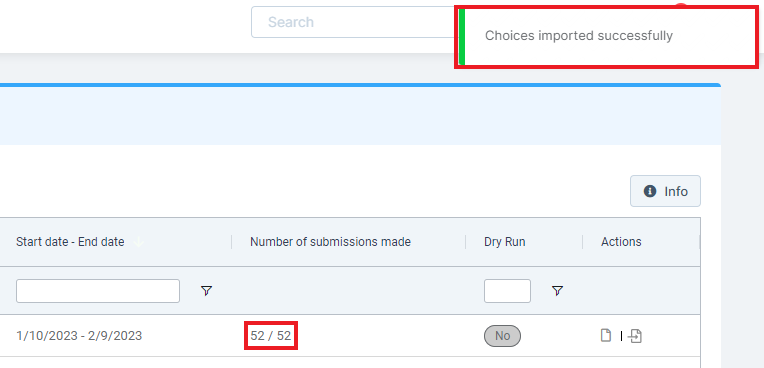Click the sort arrow beside Start date header
Viewport: 764px width, 368px height.
pyautogui.click(x=138, y=242)
